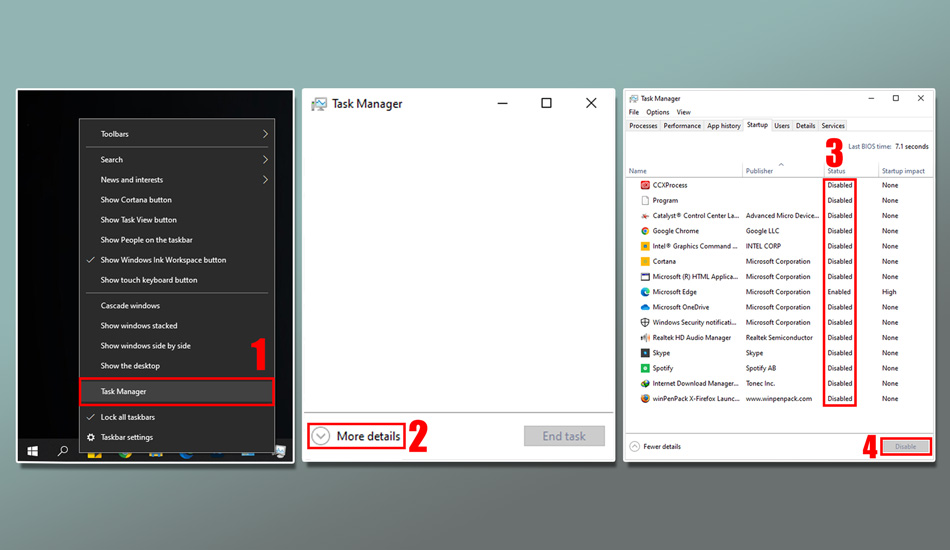Click the Task Manager title icon in small window
This screenshot has height=550, width=950.
319,104
